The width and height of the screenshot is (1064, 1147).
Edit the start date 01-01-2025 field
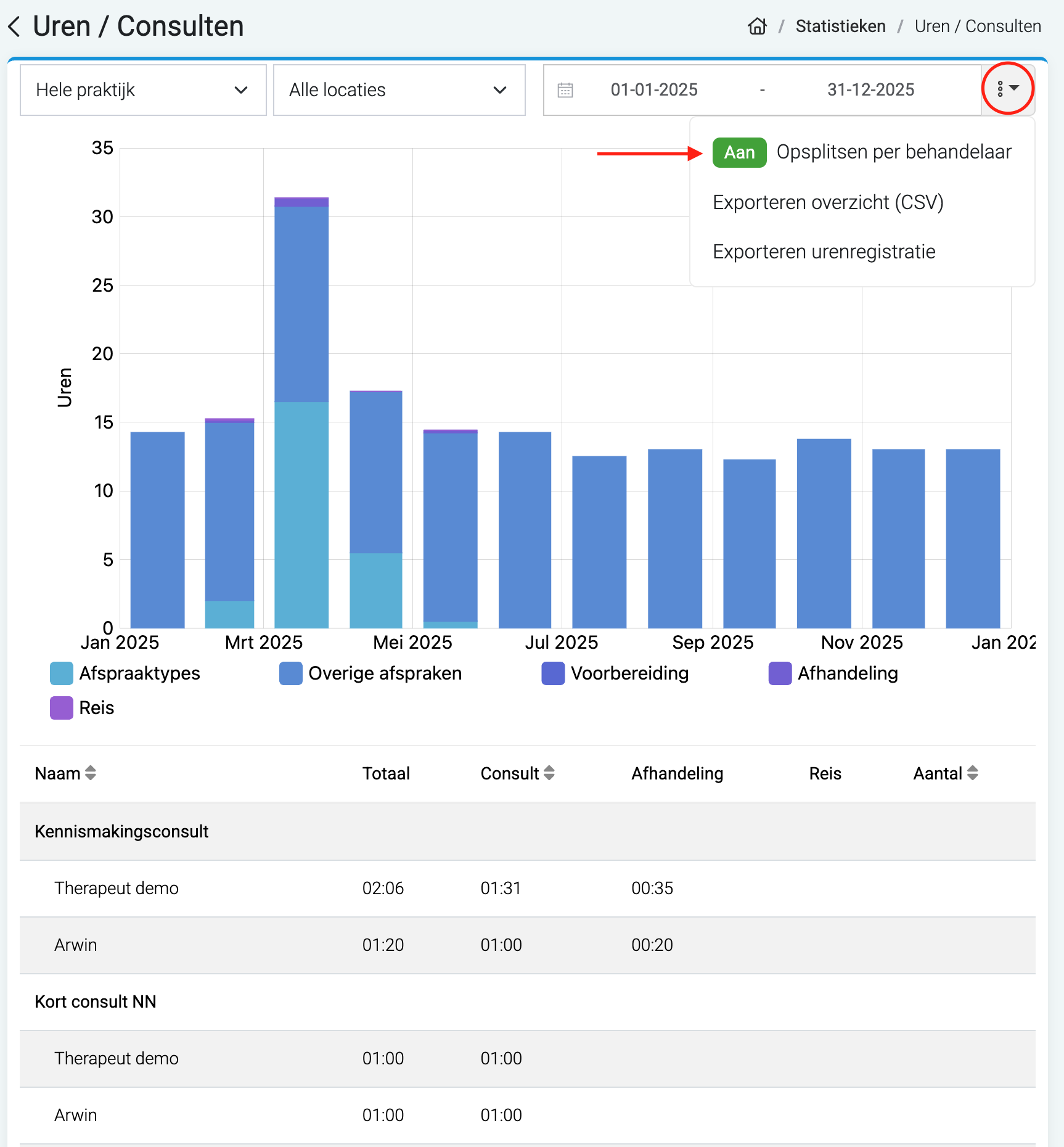654,90
